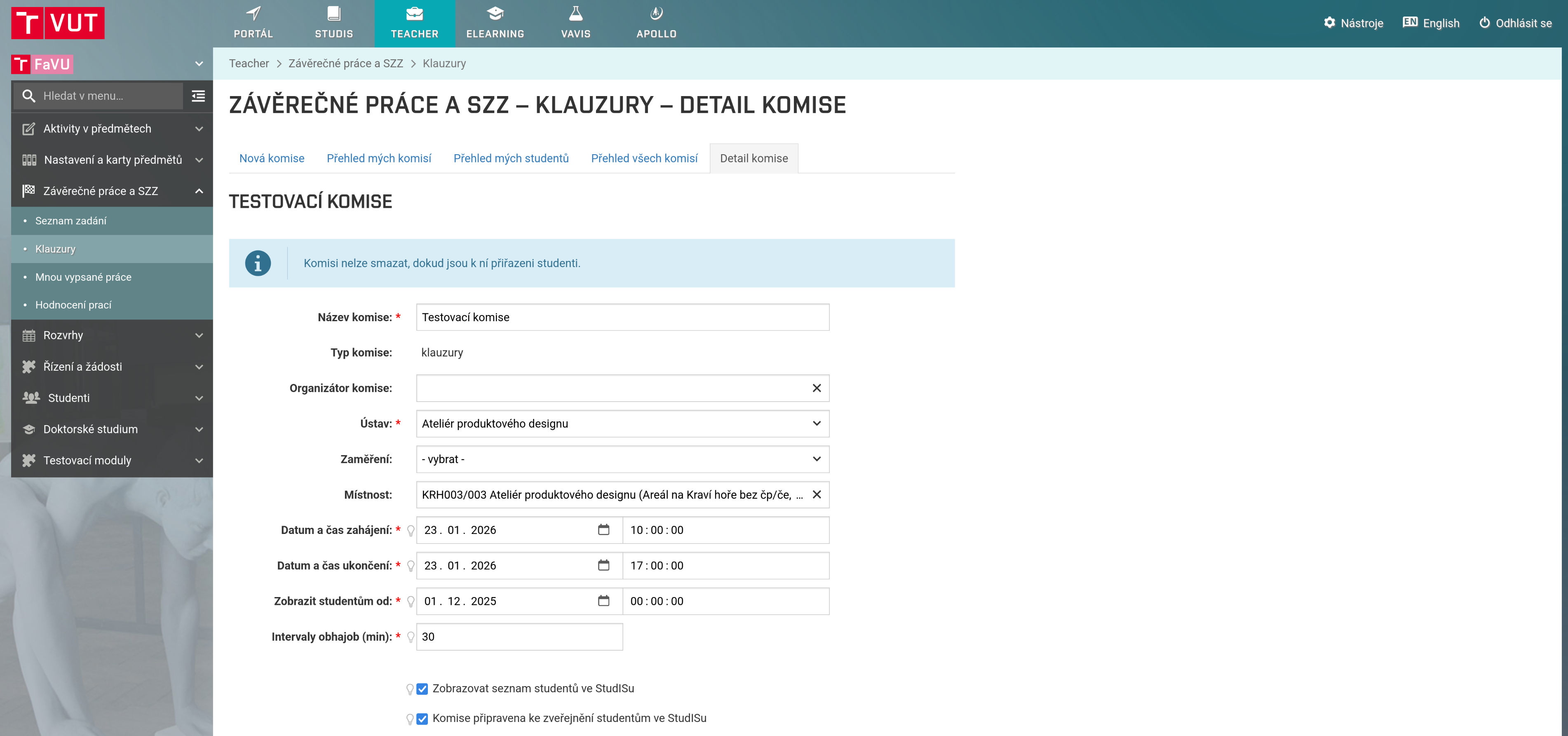The width and height of the screenshot is (1568, 736).
Task: Expand Testovací moduly menu chevron
Action: [199, 460]
